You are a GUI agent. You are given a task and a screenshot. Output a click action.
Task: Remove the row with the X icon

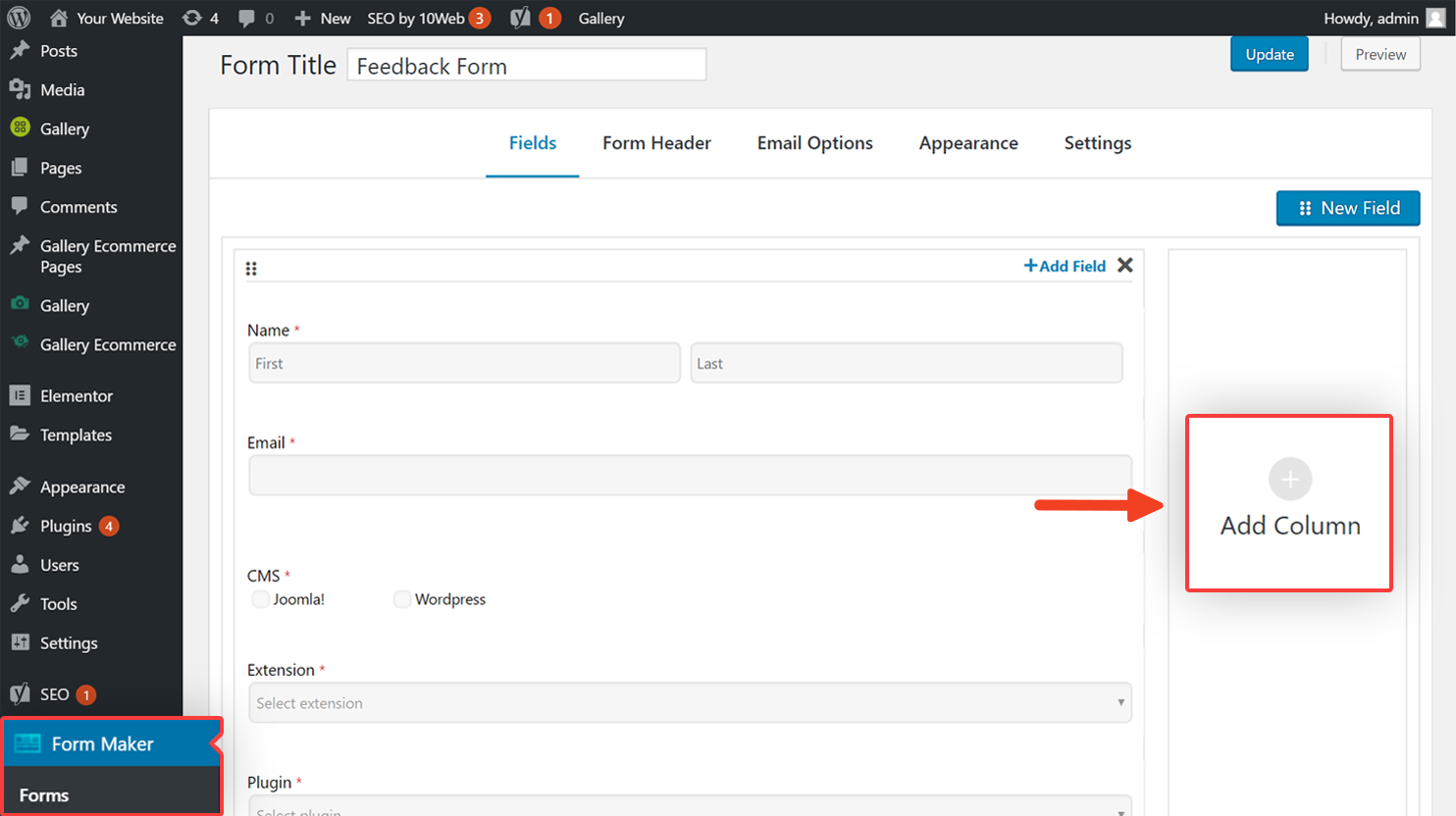[x=1125, y=265]
